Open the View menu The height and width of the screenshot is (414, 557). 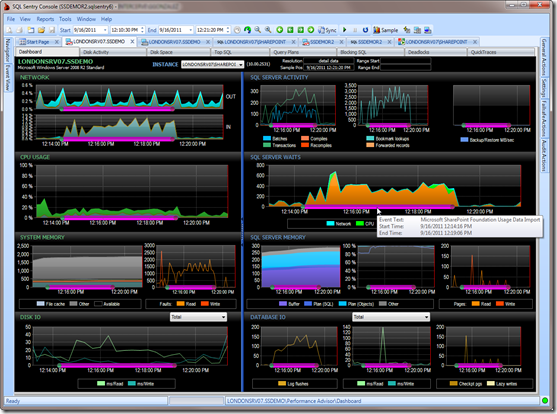click(25, 19)
